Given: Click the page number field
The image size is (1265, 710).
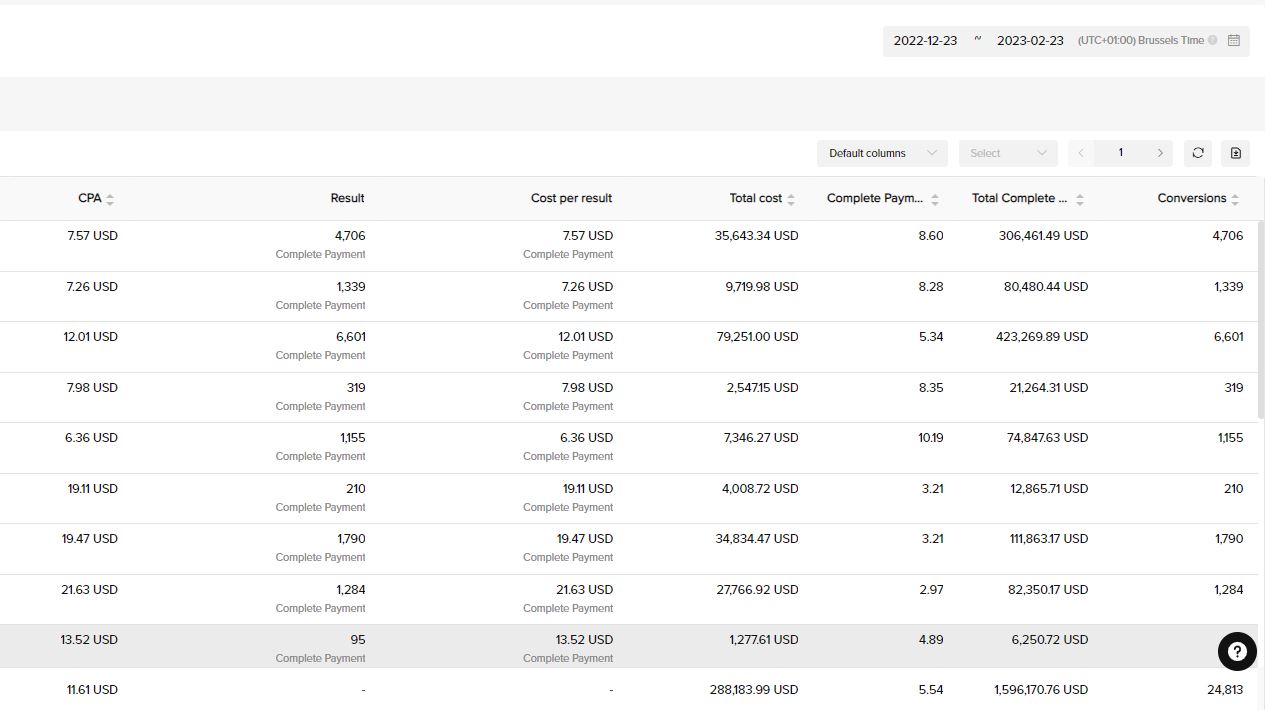Looking at the screenshot, I should [1120, 153].
